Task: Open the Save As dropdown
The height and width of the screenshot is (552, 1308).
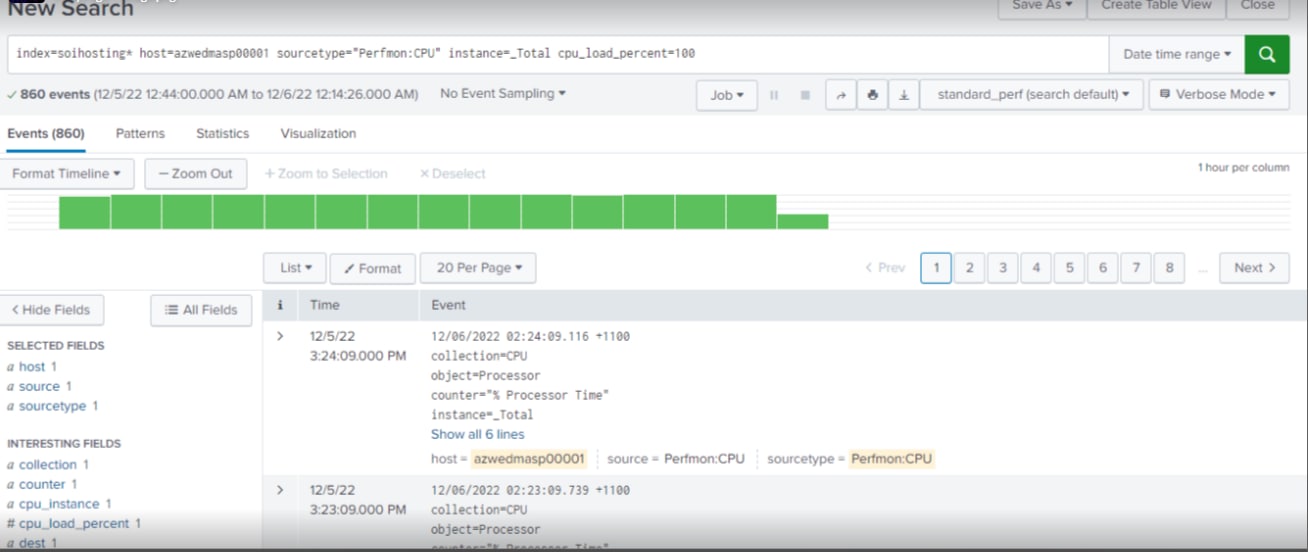Action: coord(1041,7)
